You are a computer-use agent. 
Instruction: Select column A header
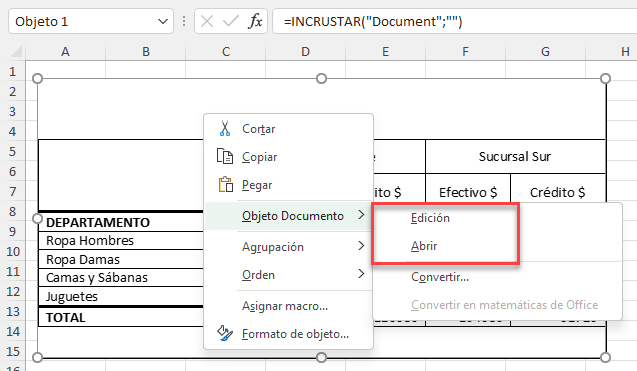pyautogui.click(x=65, y=52)
